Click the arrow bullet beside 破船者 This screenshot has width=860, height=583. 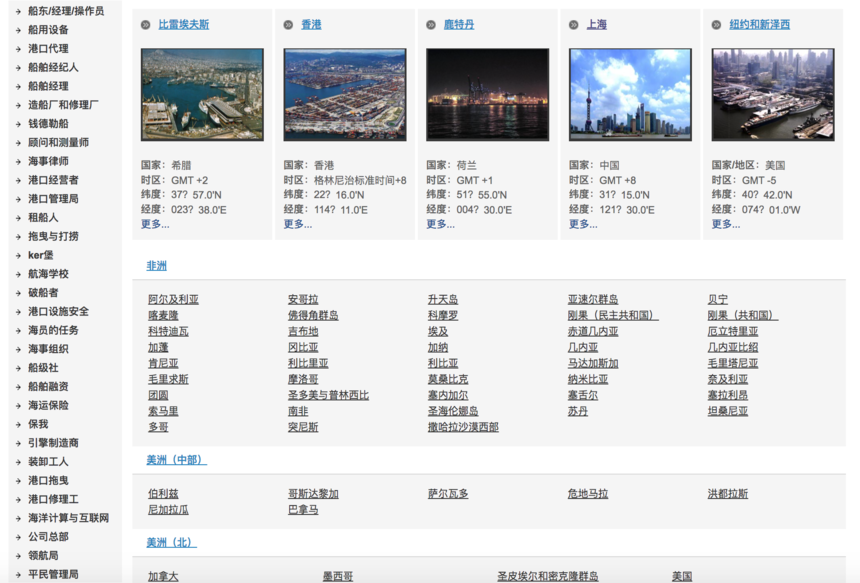[18, 293]
